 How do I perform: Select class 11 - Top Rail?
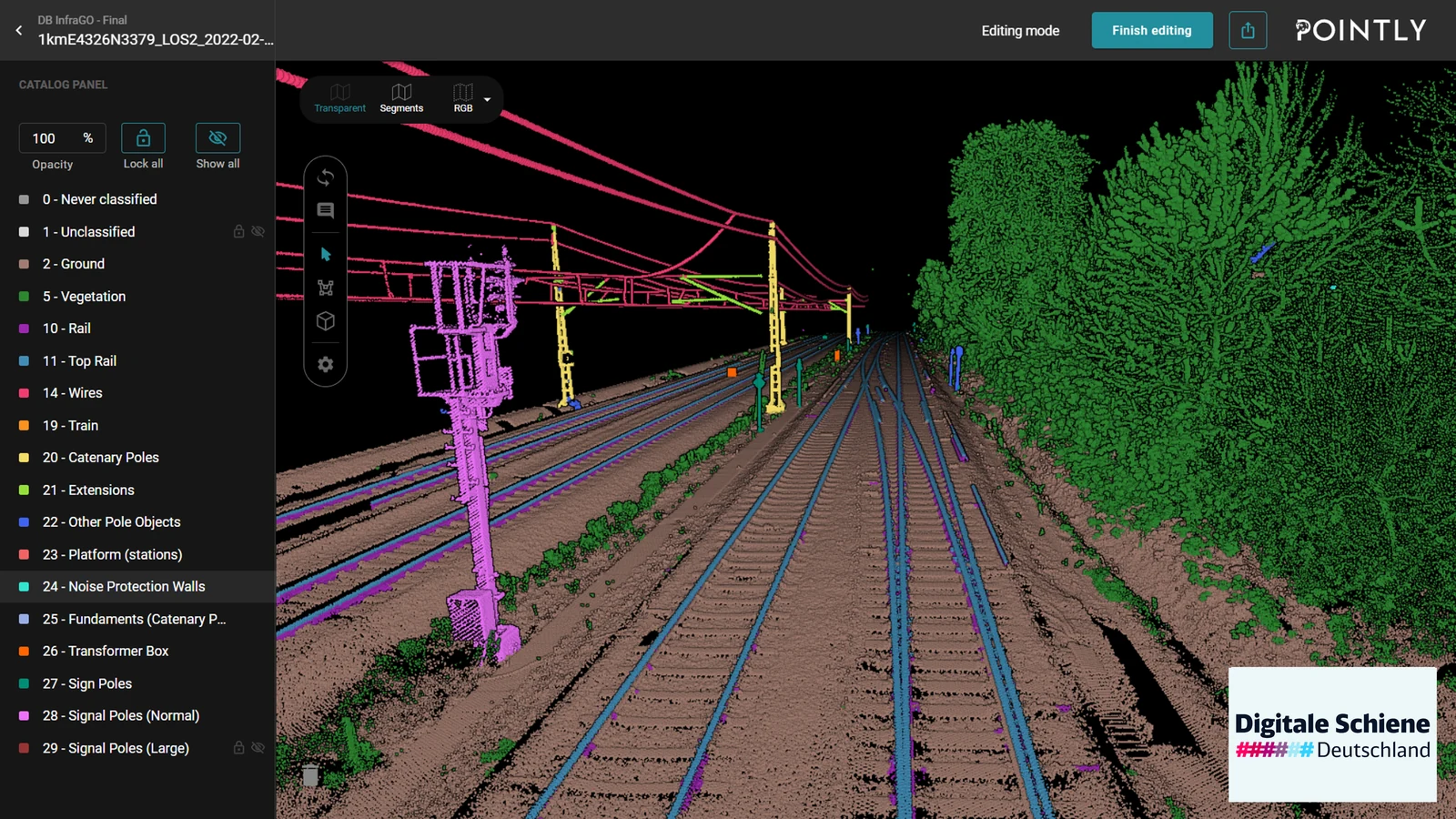coord(137,361)
